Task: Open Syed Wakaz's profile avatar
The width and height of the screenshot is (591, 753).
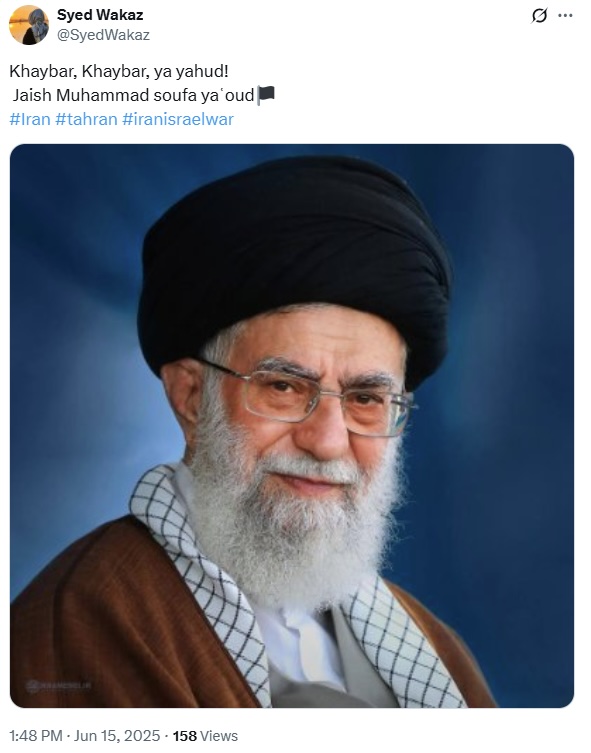Action: point(29,25)
